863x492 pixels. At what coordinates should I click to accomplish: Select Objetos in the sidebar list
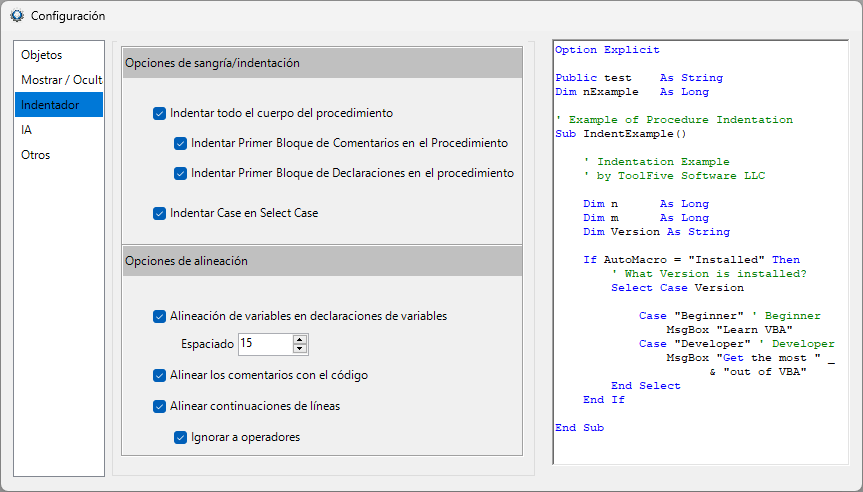coord(59,55)
